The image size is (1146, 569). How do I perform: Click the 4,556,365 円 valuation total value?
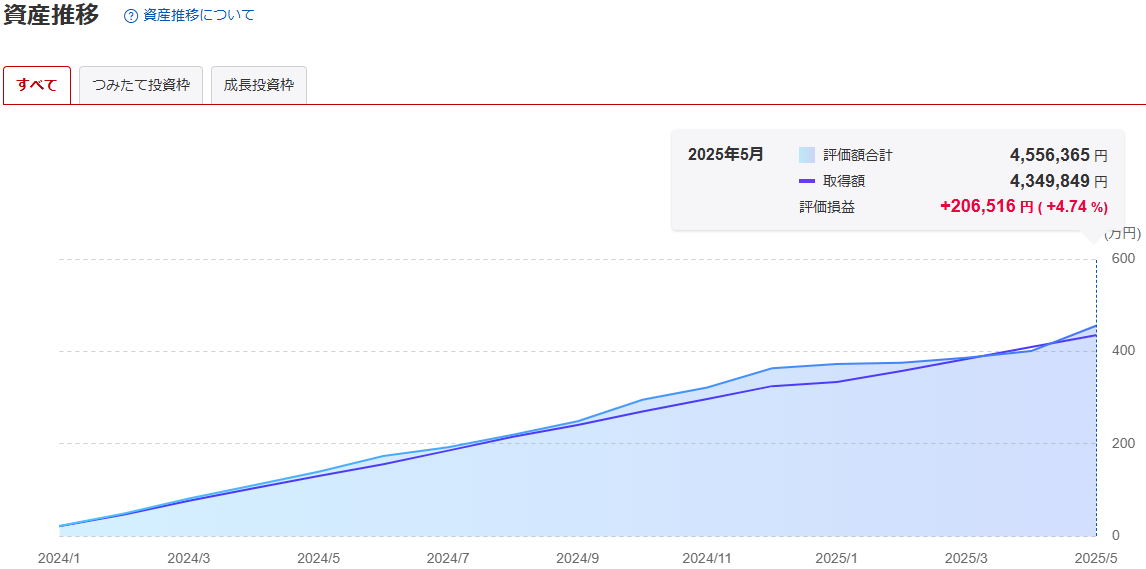[1058, 155]
